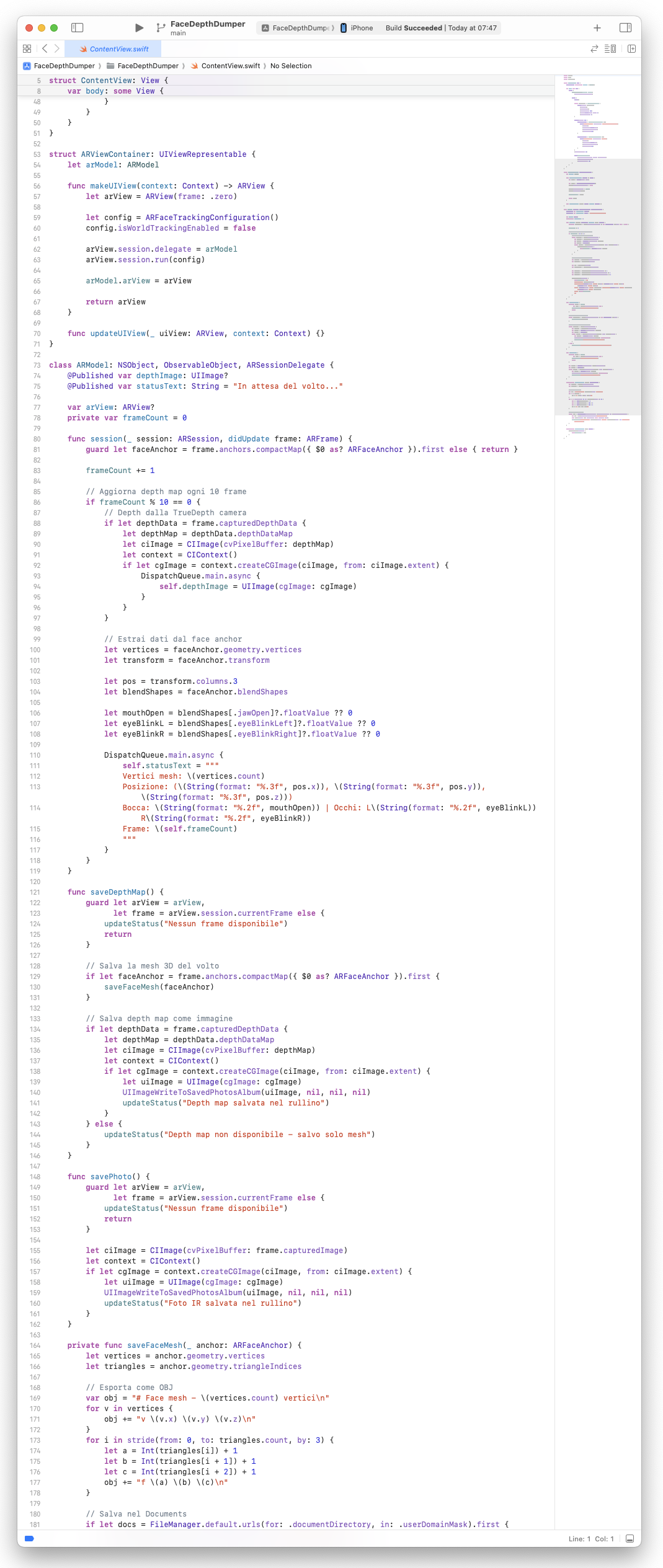This screenshot has width=663, height=1568.
Task: Open the source control branch menu
Action: [x=161, y=28]
